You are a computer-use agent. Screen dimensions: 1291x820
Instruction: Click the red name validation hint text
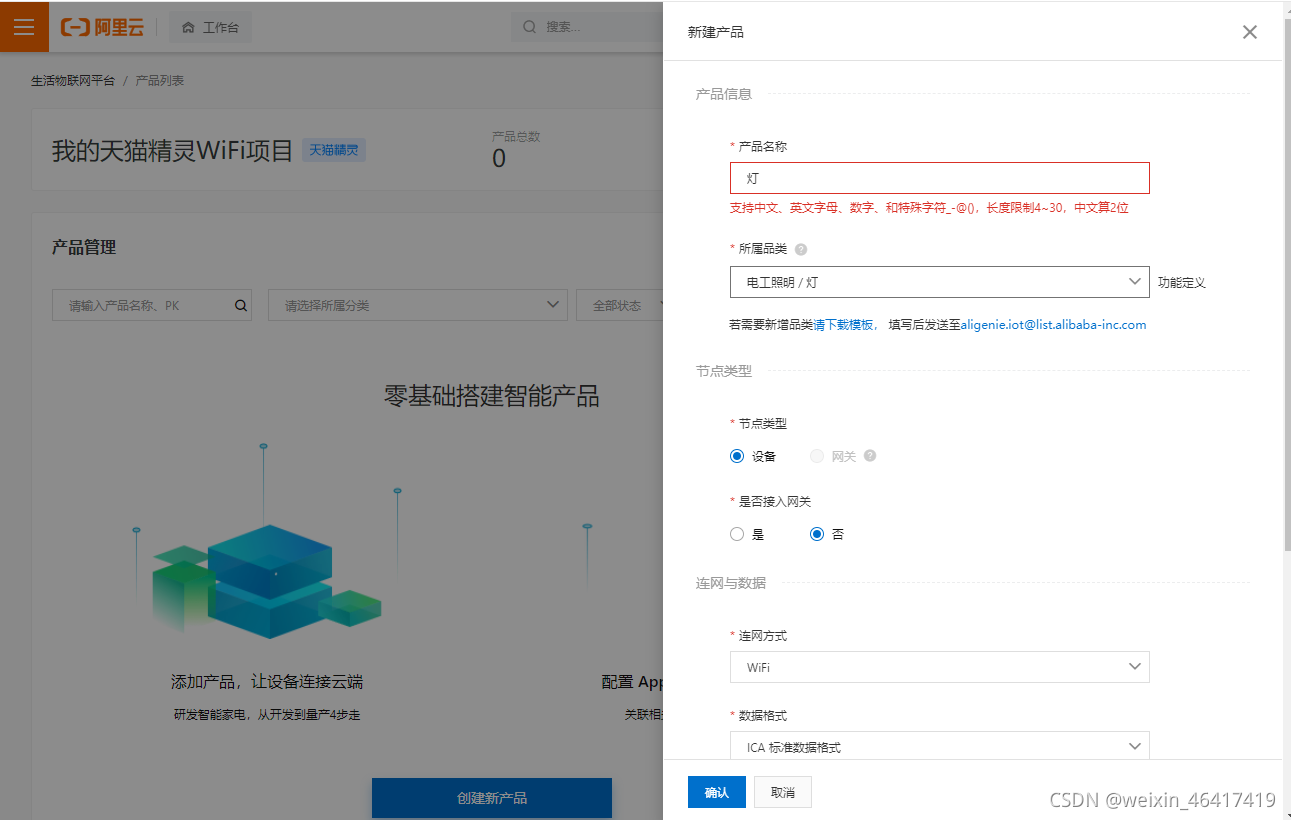click(929, 208)
